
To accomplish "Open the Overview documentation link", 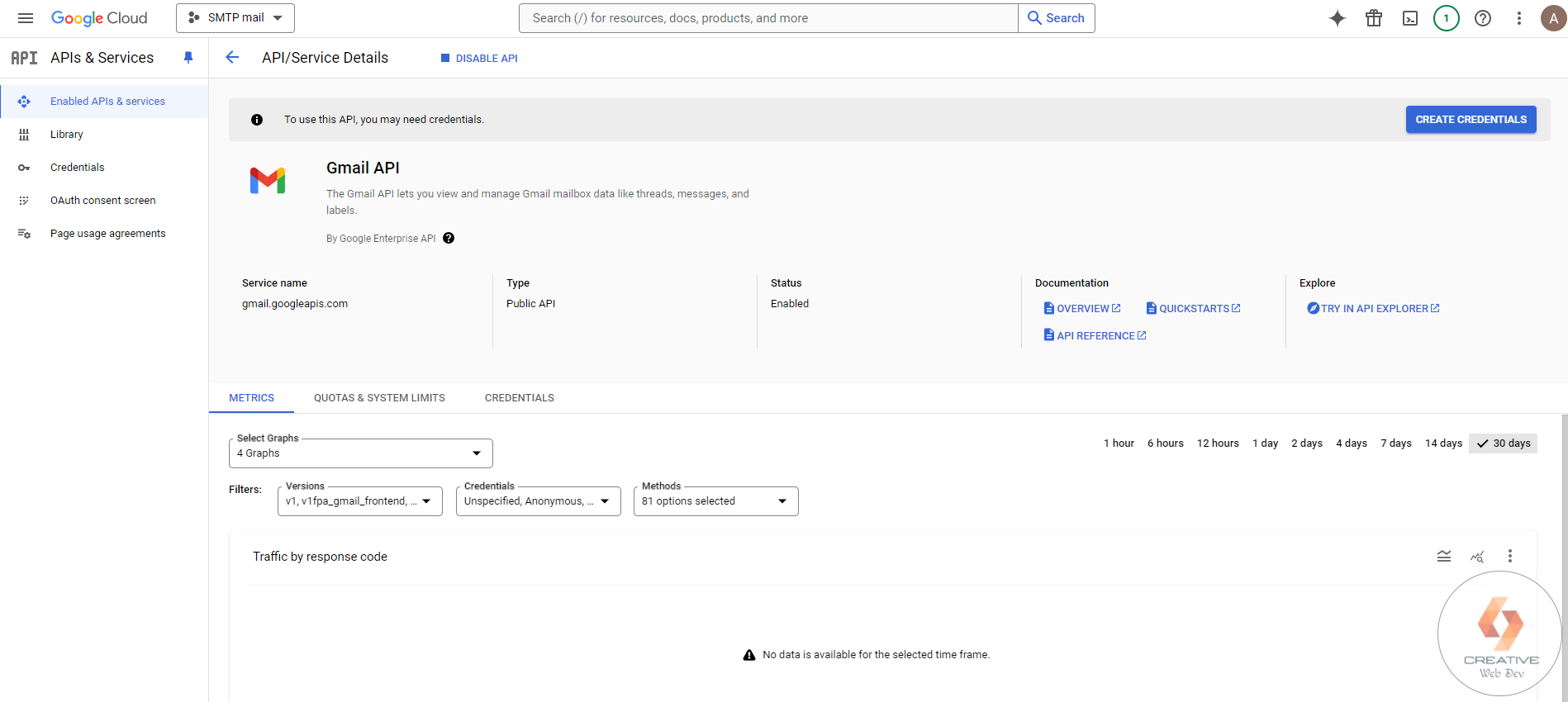I will (1082, 308).
